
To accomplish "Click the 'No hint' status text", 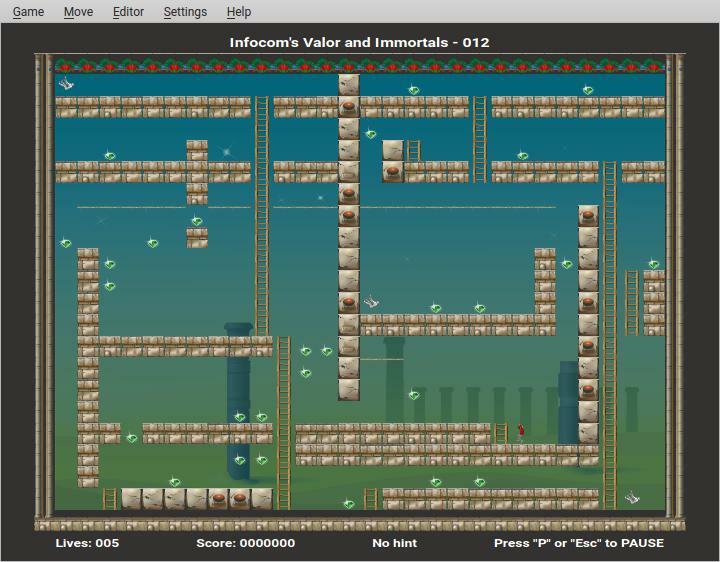I will (395, 543).
